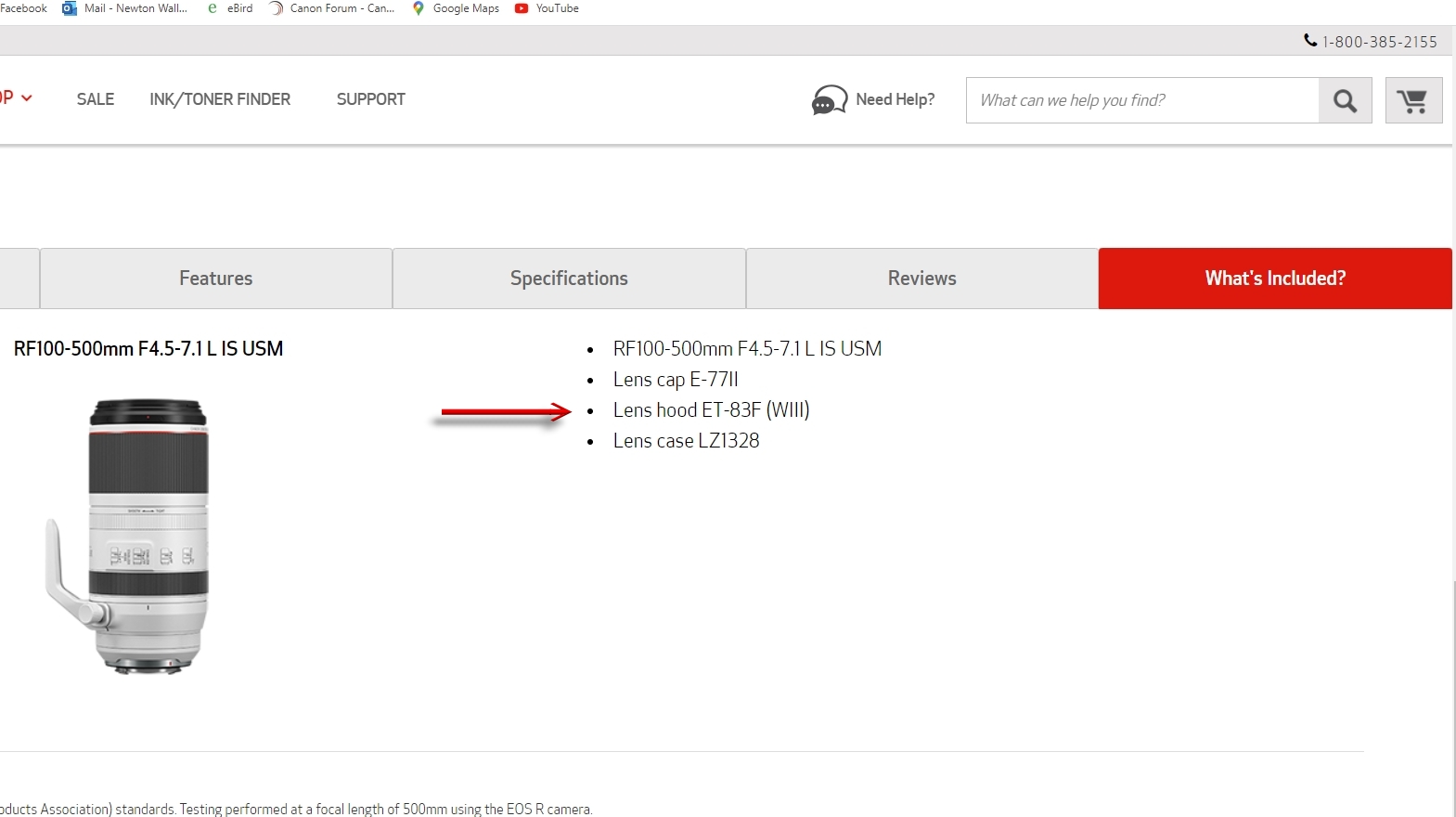Click the search magnifier button
The width and height of the screenshot is (1456, 817).
(1345, 100)
